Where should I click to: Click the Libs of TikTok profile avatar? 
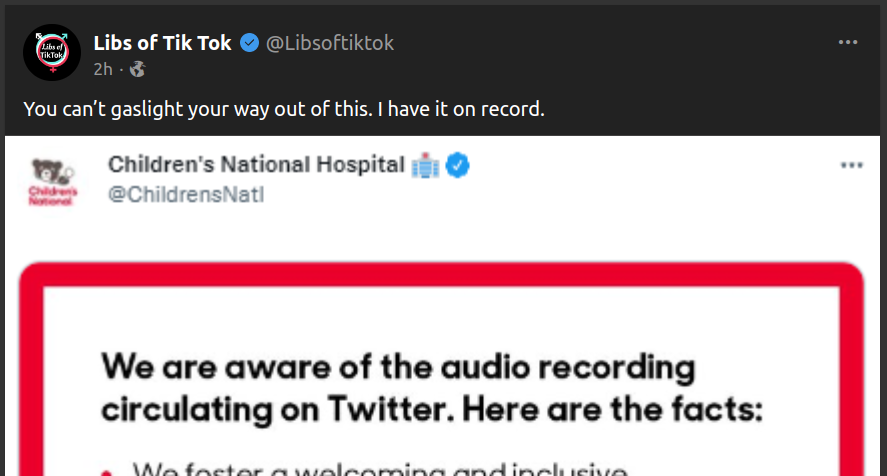point(51,53)
